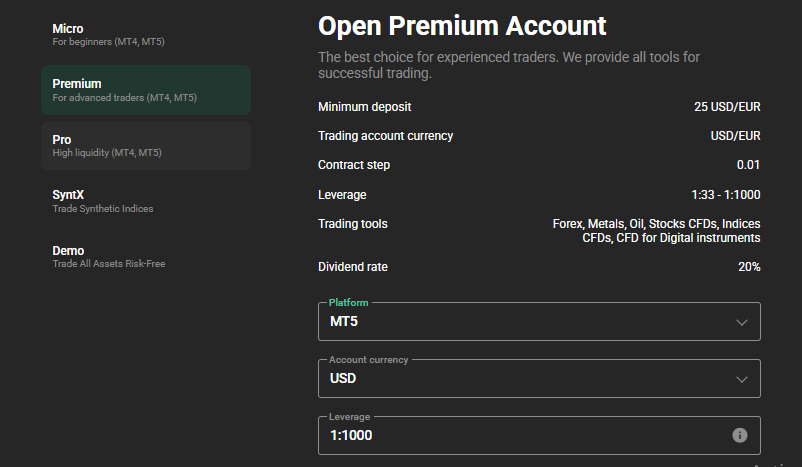Select the Premium account type

146,90
